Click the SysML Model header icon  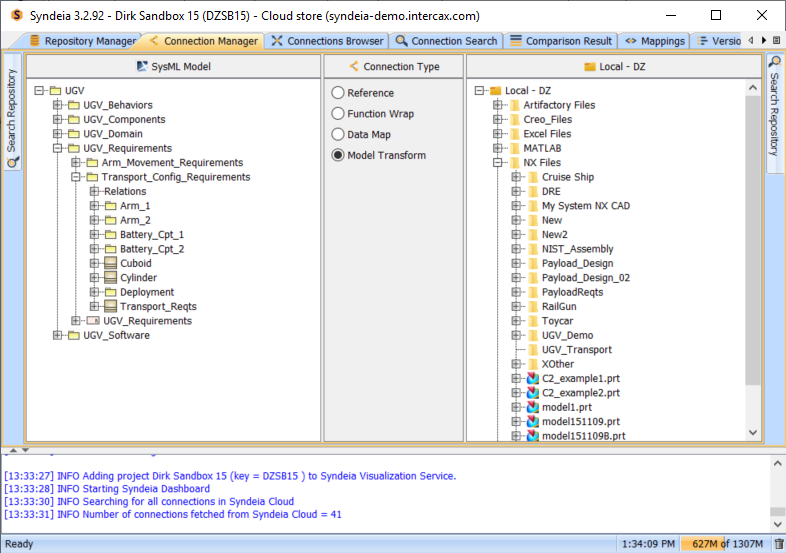click(x=142, y=66)
